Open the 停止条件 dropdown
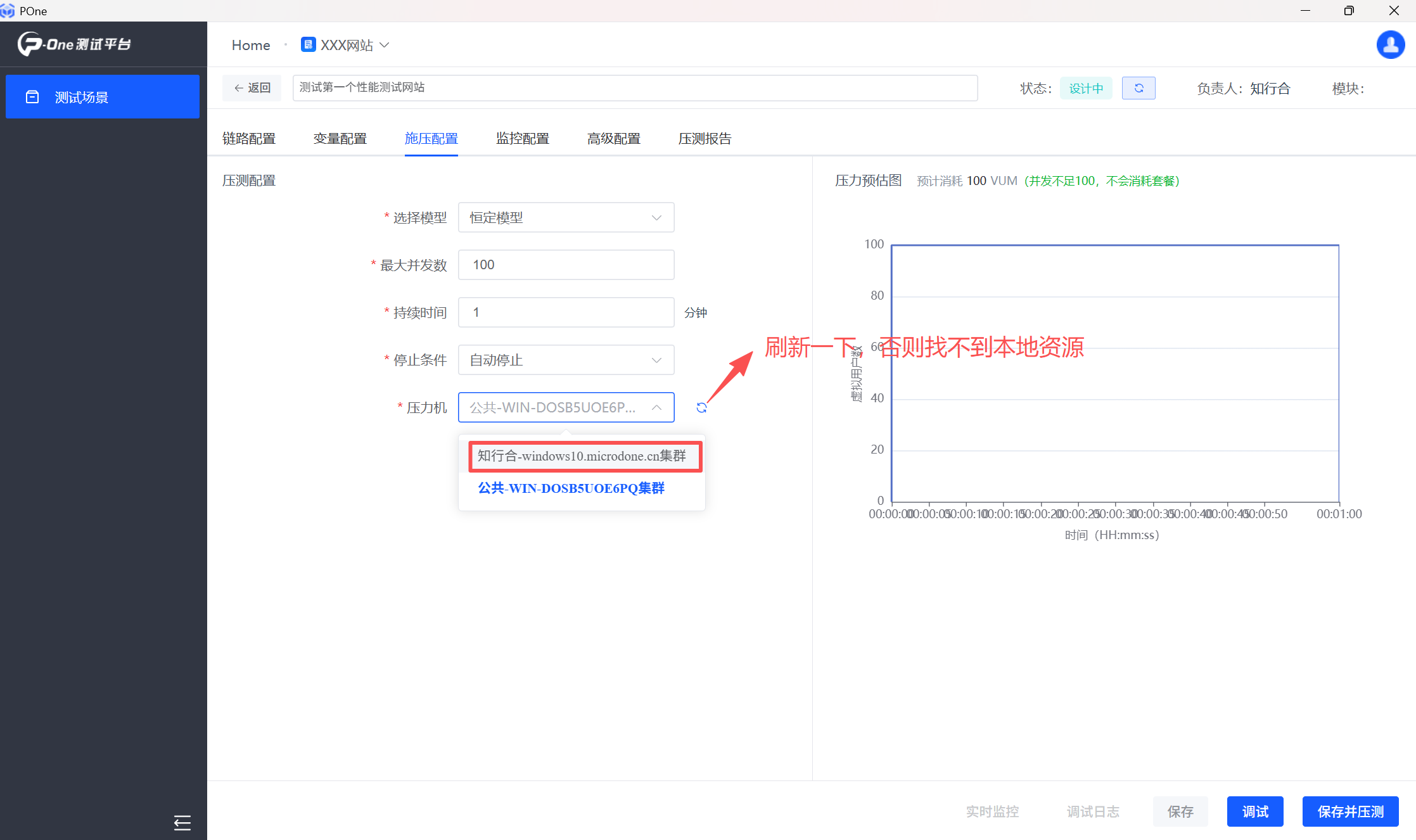 (x=566, y=360)
